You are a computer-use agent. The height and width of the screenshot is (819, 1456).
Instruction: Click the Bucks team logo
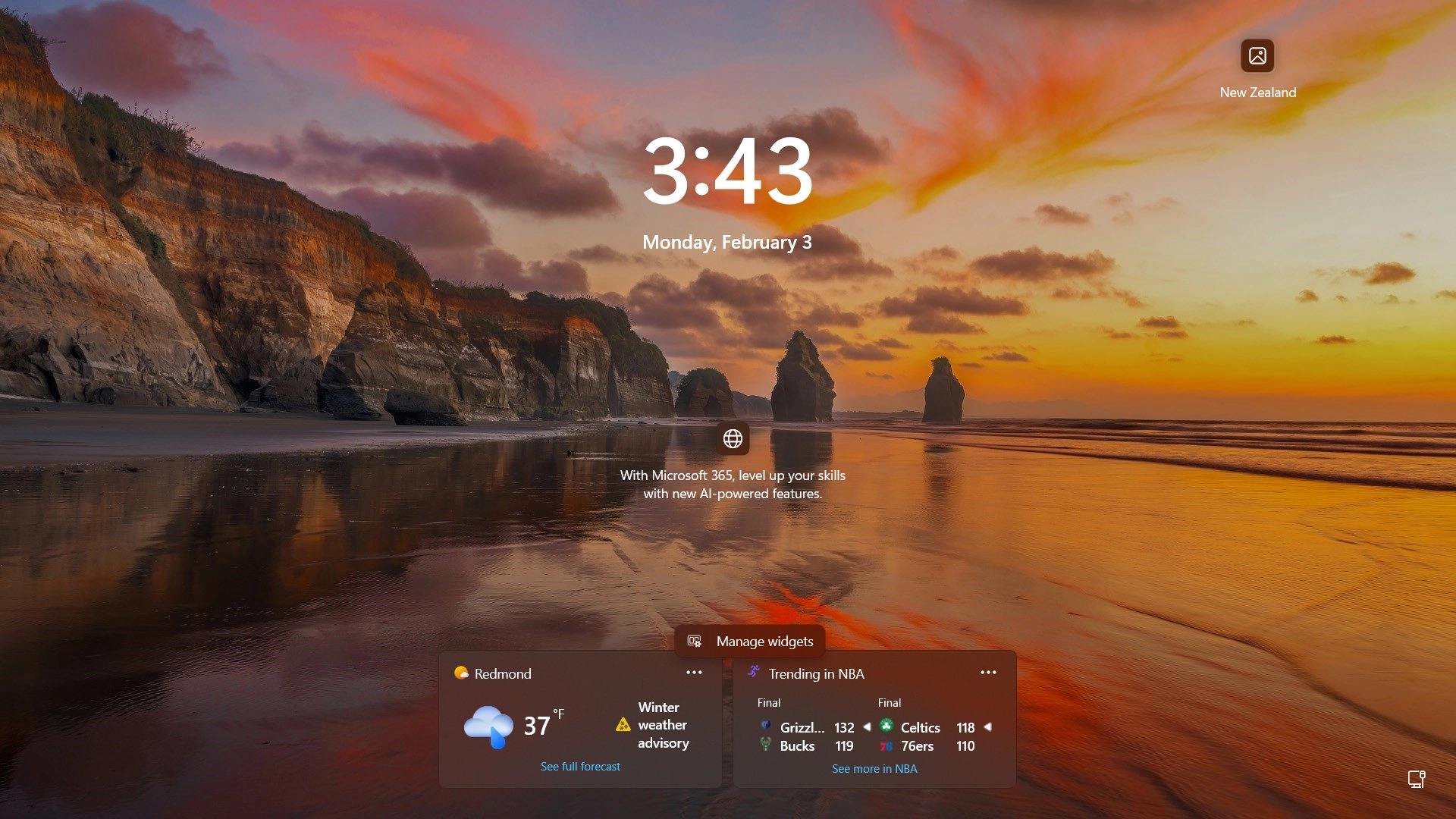[766, 745]
